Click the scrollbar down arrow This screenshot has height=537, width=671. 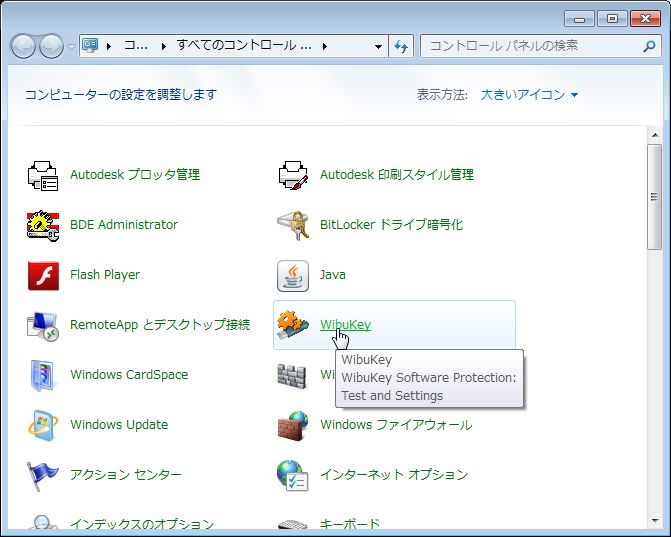coord(655,521)
